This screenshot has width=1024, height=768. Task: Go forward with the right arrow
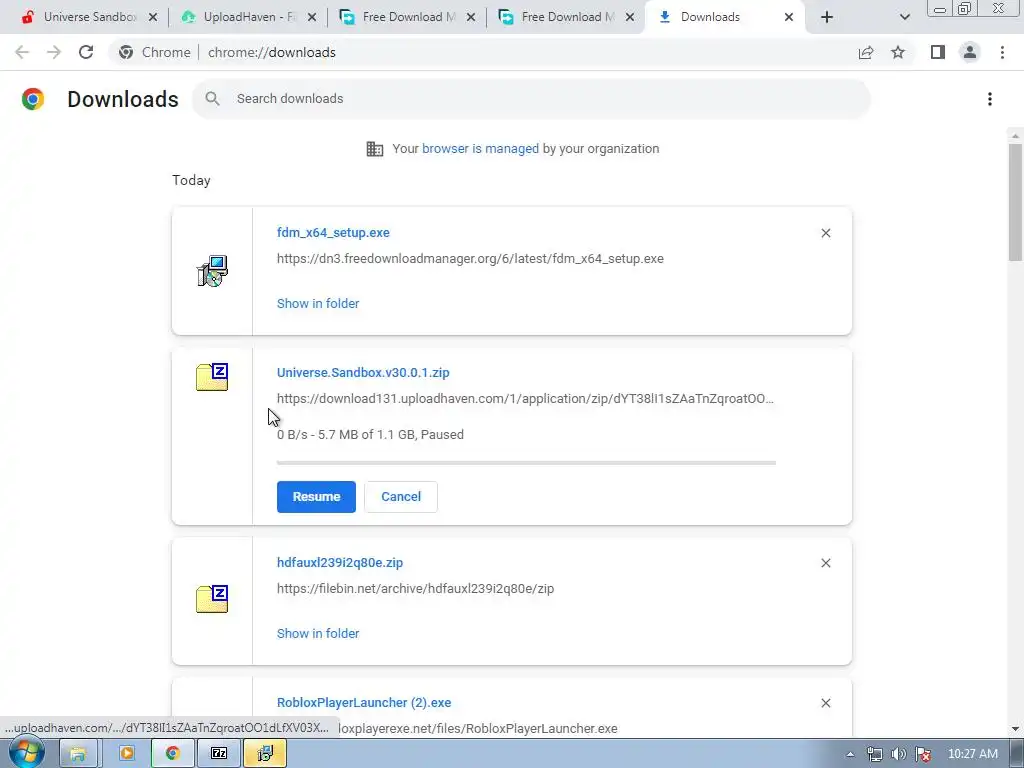54,52
